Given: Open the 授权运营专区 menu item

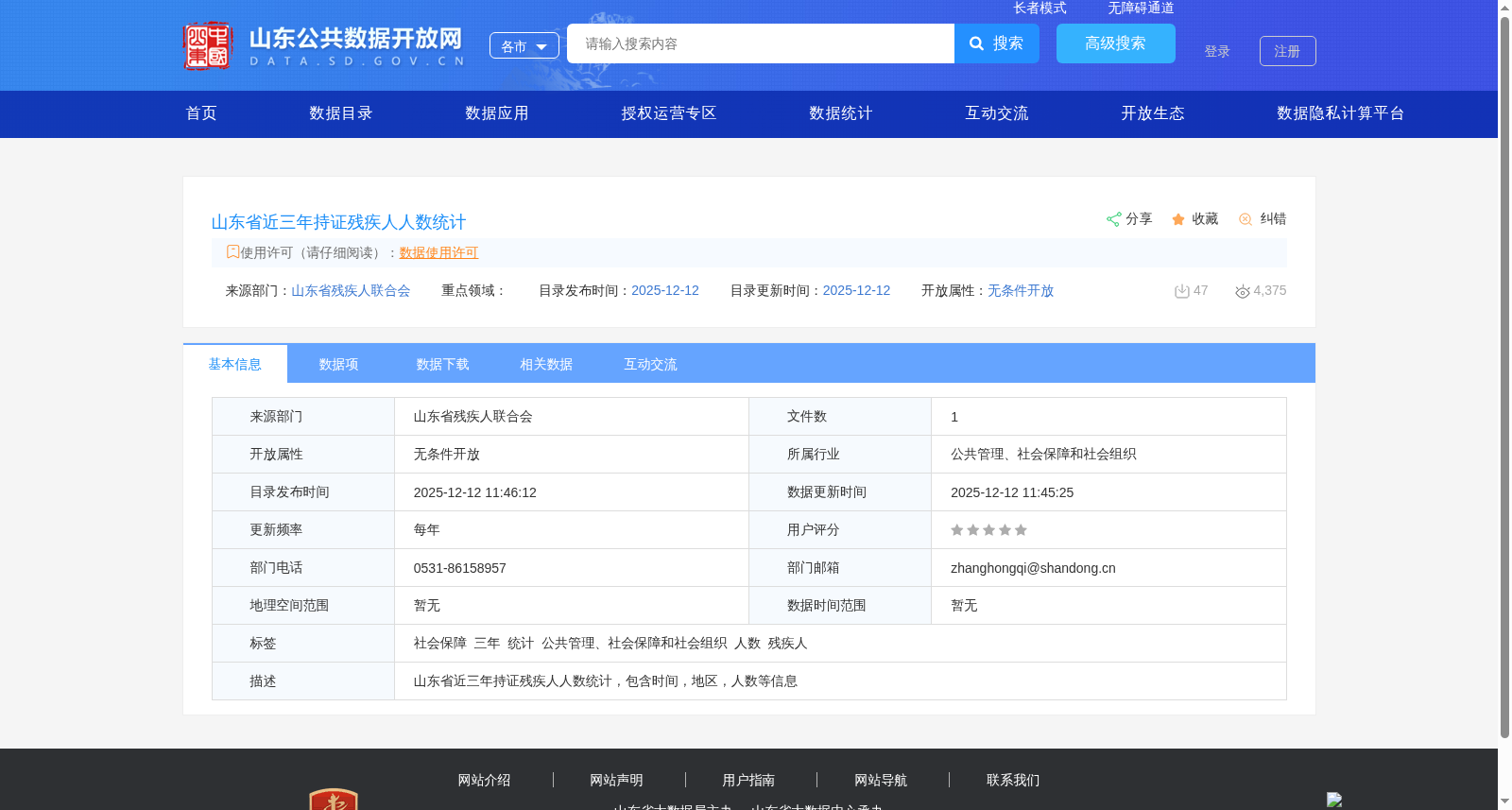Looking at the screenshot, I should (669, 113).
